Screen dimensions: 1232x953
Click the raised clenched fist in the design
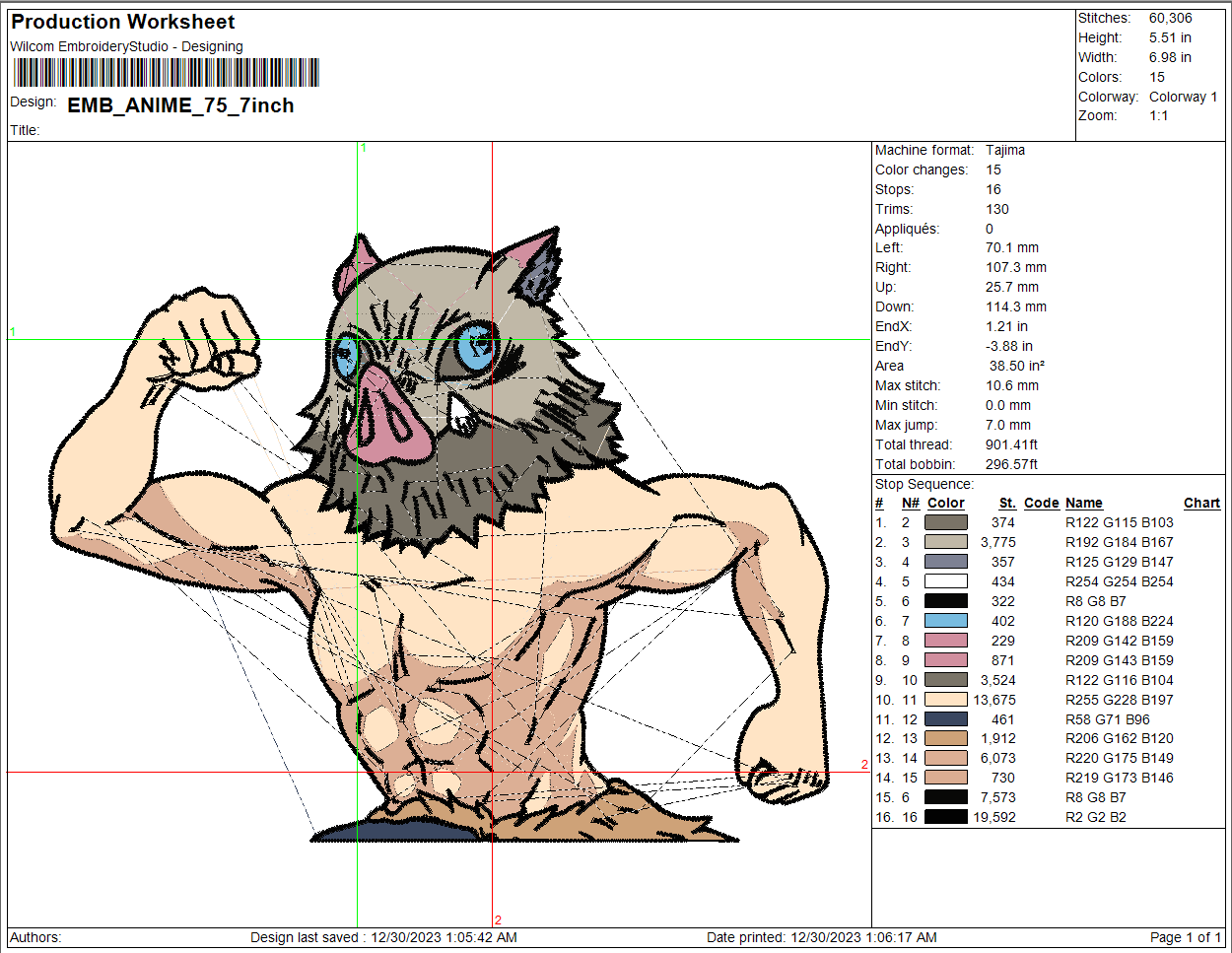pyautogui.click(x=209, y=333)
